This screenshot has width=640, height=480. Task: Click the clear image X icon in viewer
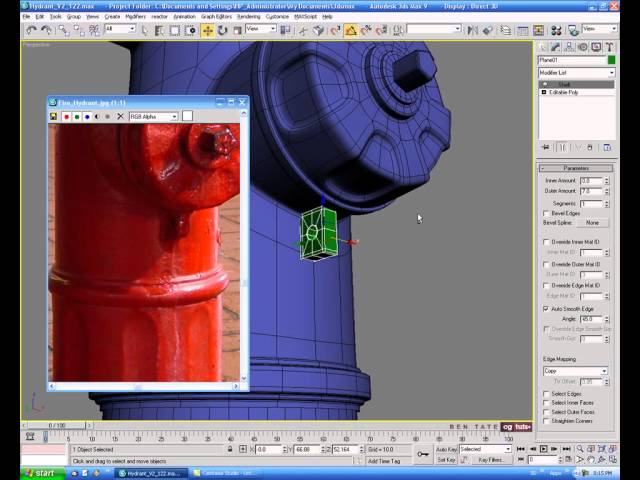120,117
